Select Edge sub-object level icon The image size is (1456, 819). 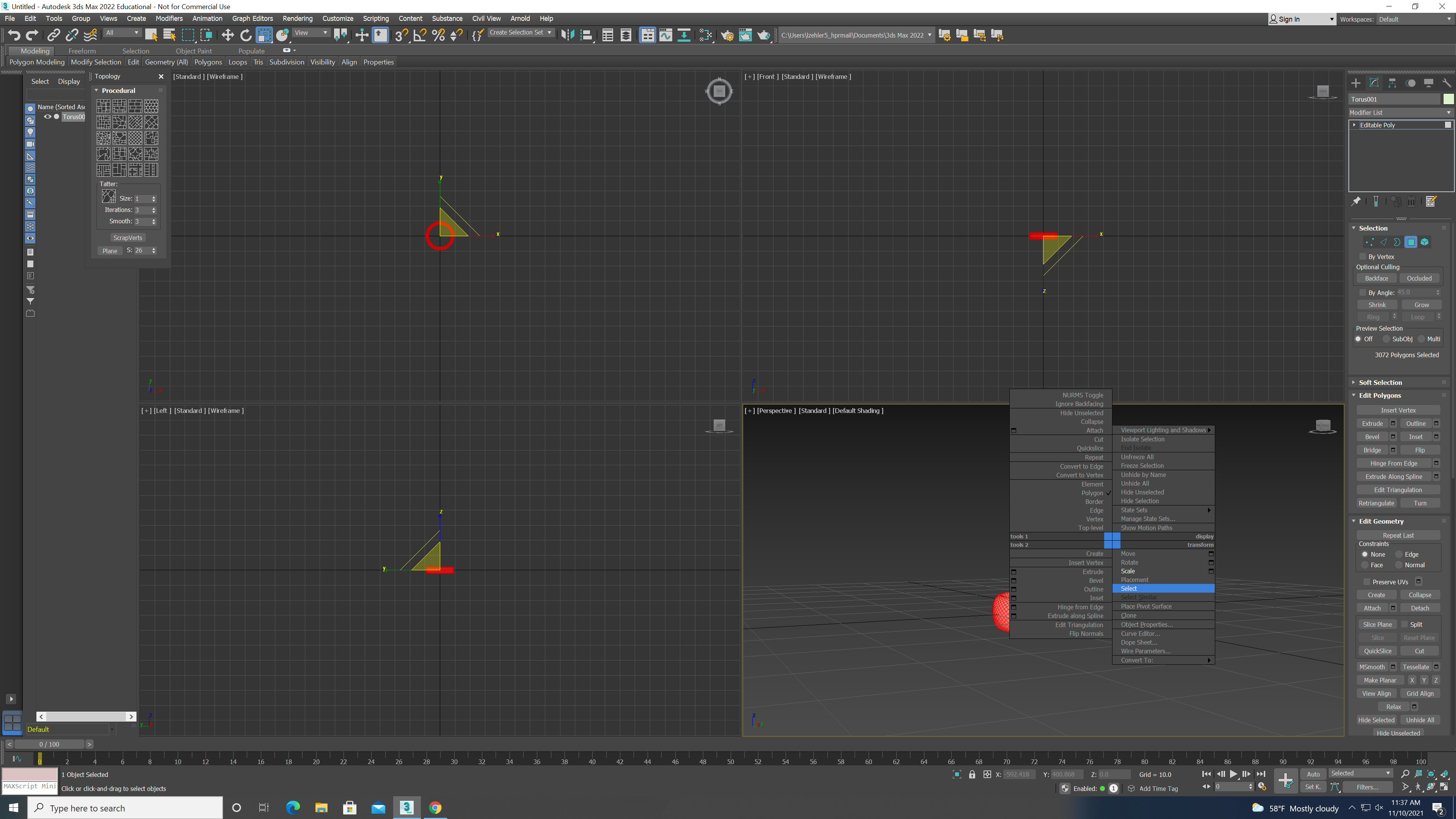1383,242
